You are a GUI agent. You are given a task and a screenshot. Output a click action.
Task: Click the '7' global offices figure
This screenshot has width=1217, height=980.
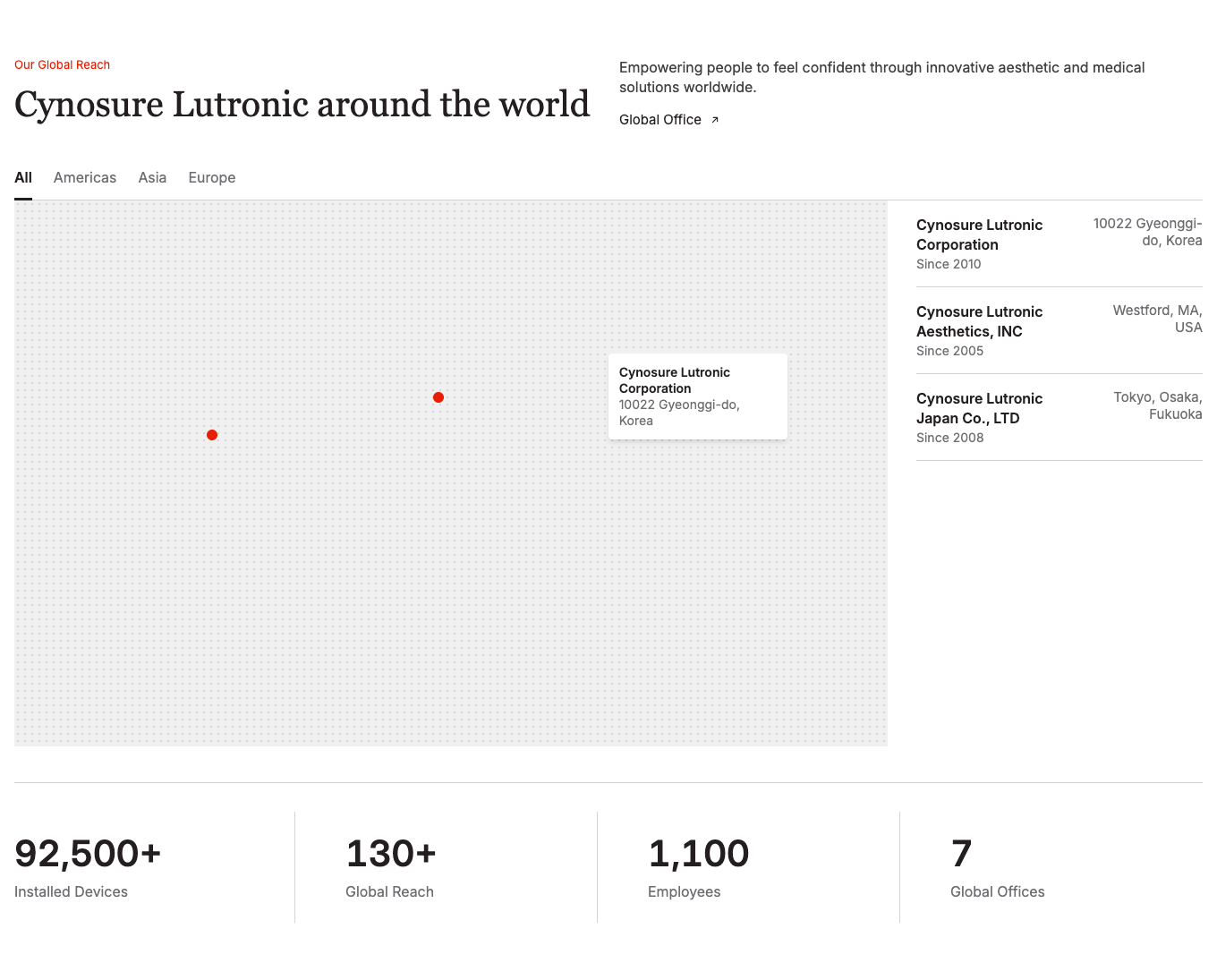(961, 854)
